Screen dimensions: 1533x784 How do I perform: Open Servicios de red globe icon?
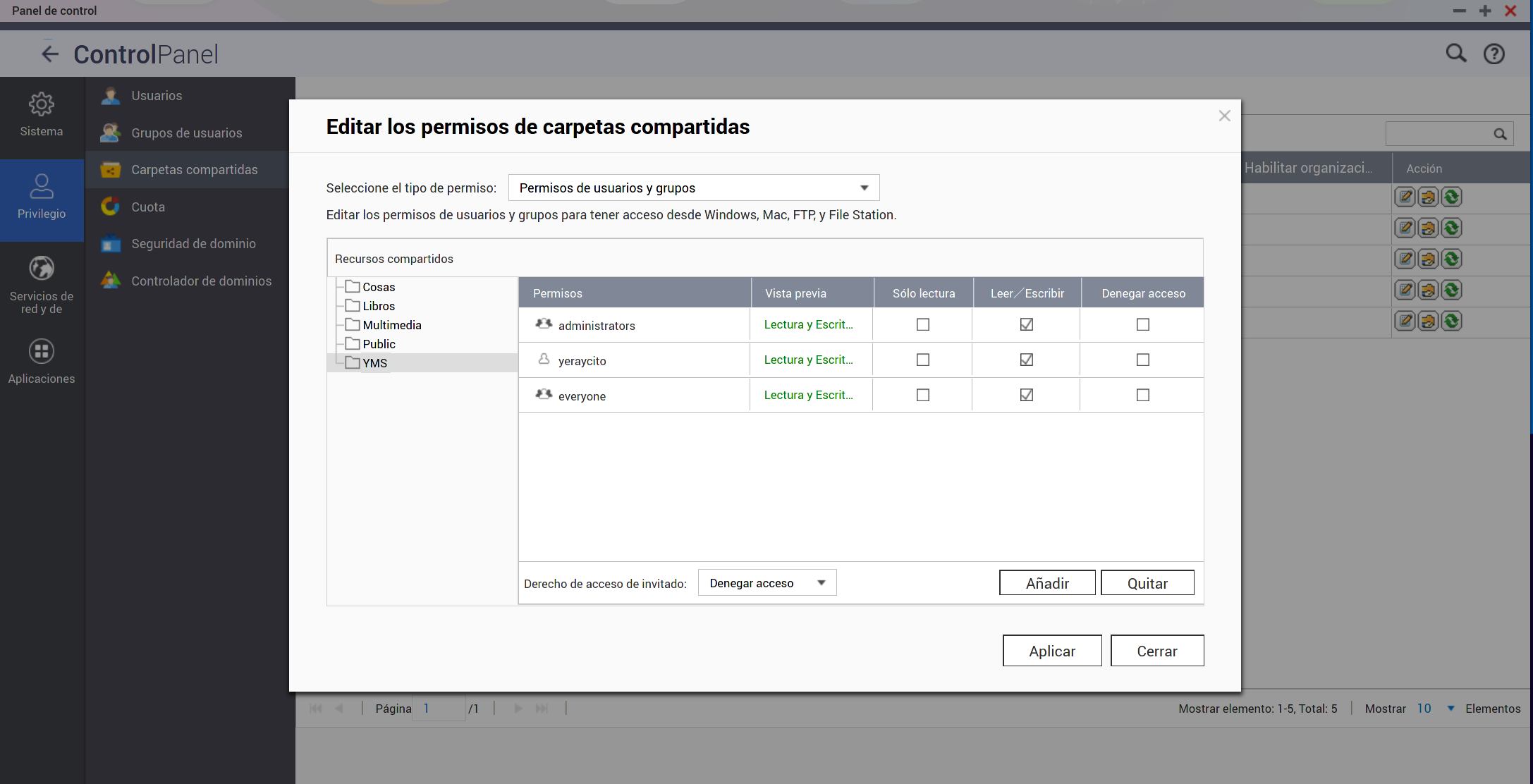point(41,269)
